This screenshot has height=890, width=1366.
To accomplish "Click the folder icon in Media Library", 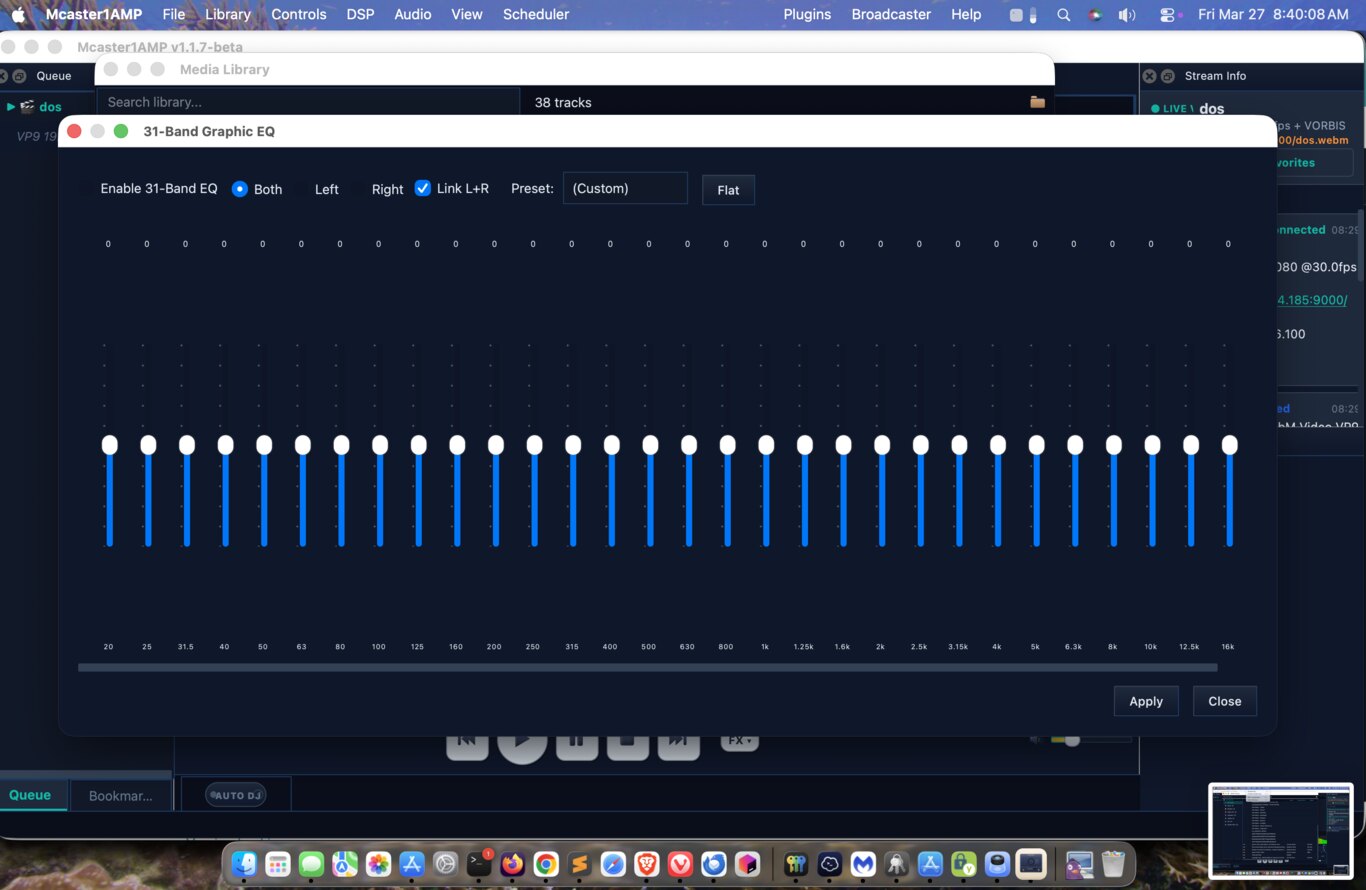I will pyautogui.click(x=1037, y=102).
